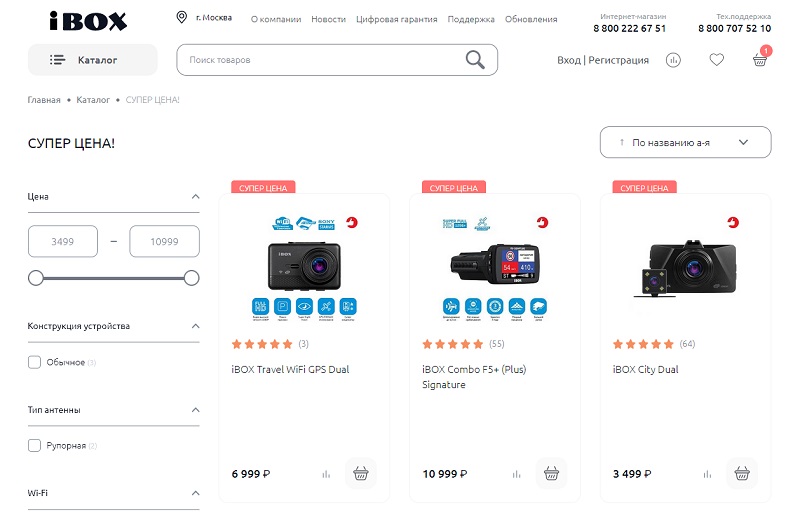Add iBOX City Dual to cart
The height and width of the screenshot is (512, 800).
741,473
